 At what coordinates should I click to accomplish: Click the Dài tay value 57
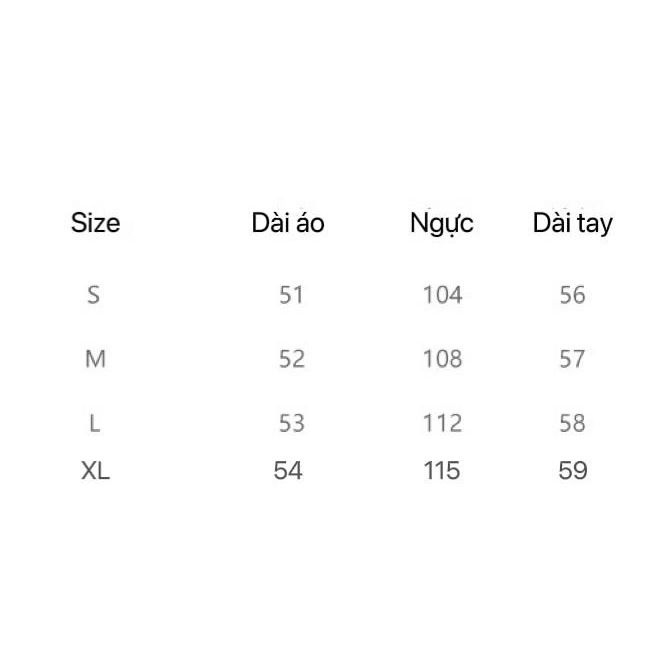(x=572, y=359)
